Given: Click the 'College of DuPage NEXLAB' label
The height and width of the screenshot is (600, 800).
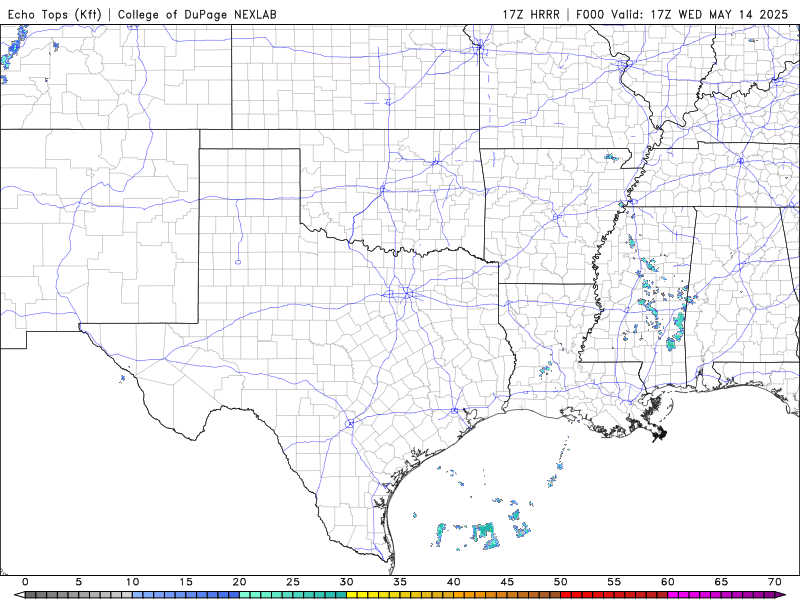Looking at the screenshot, I should coord(197,14).
